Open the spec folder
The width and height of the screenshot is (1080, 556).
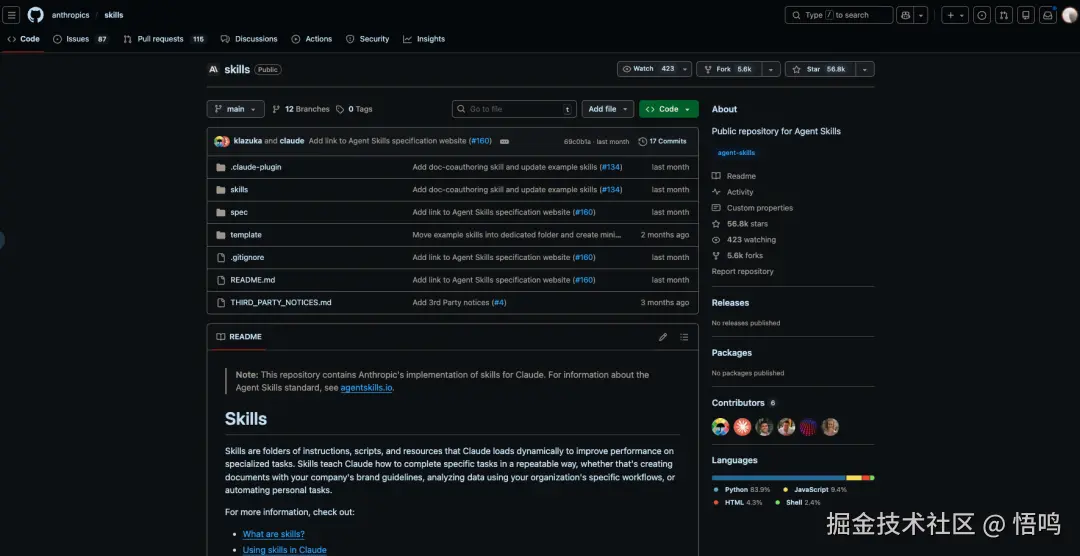pyautogui.click(x=239, y=212)
